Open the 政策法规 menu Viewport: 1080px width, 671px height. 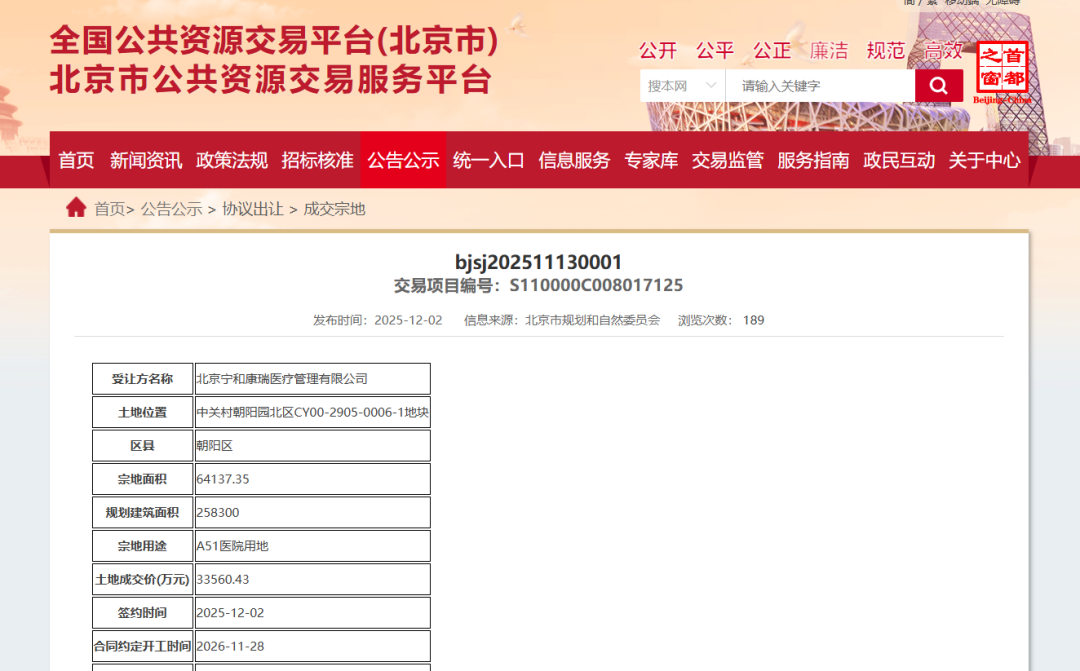(232, 160)
